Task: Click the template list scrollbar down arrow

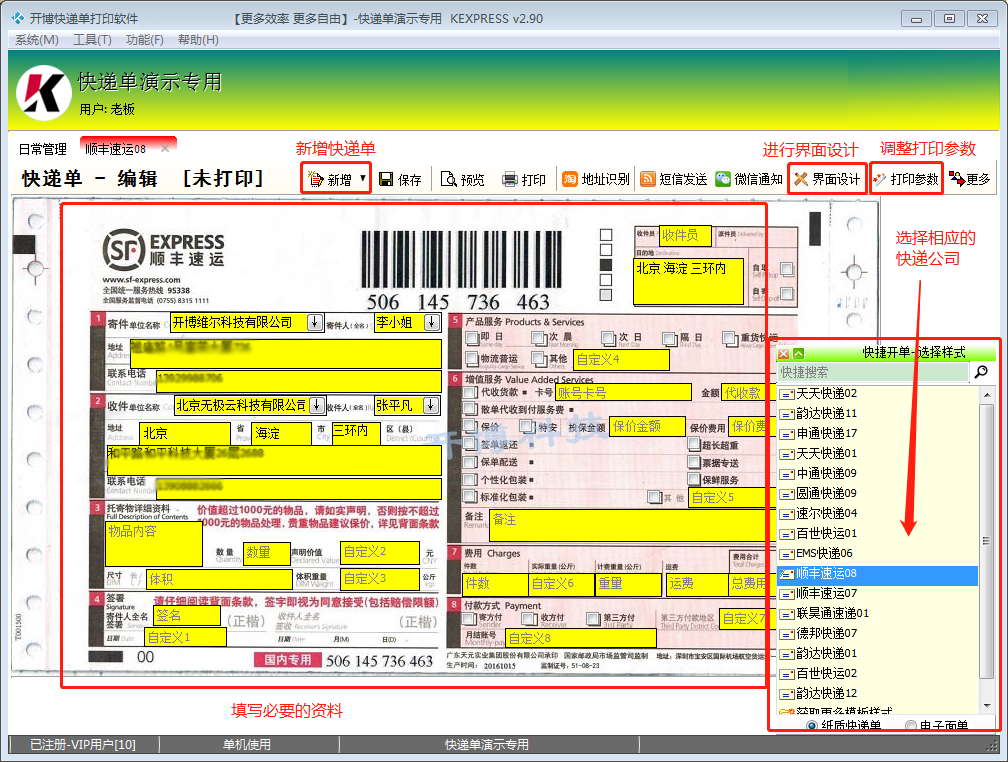Action: pos(987,706)
